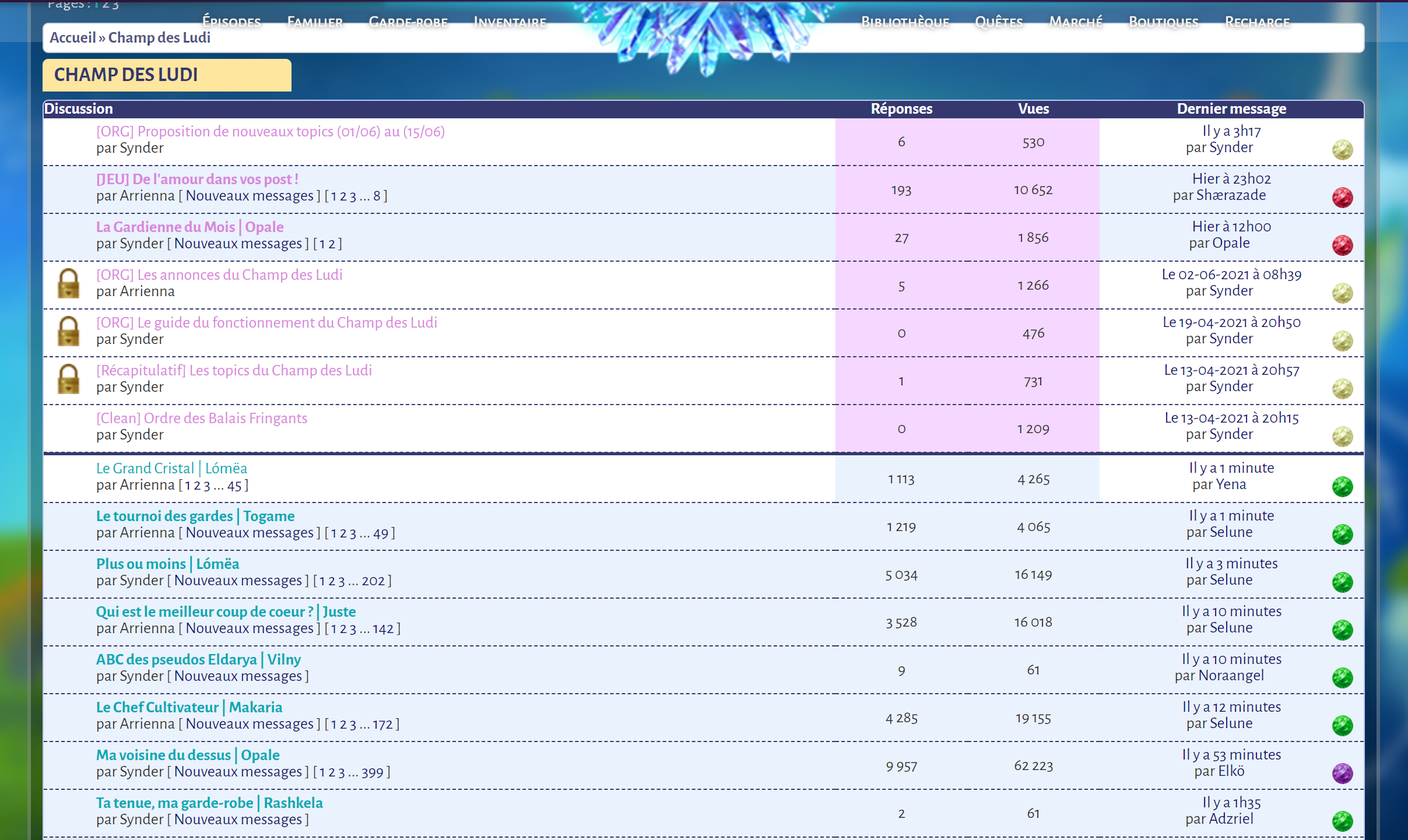The height and width of the screenshot is (840, 1408).
Task: Jump to page 399 of Ma voisine thread
Action: click(x=372, y=772)
